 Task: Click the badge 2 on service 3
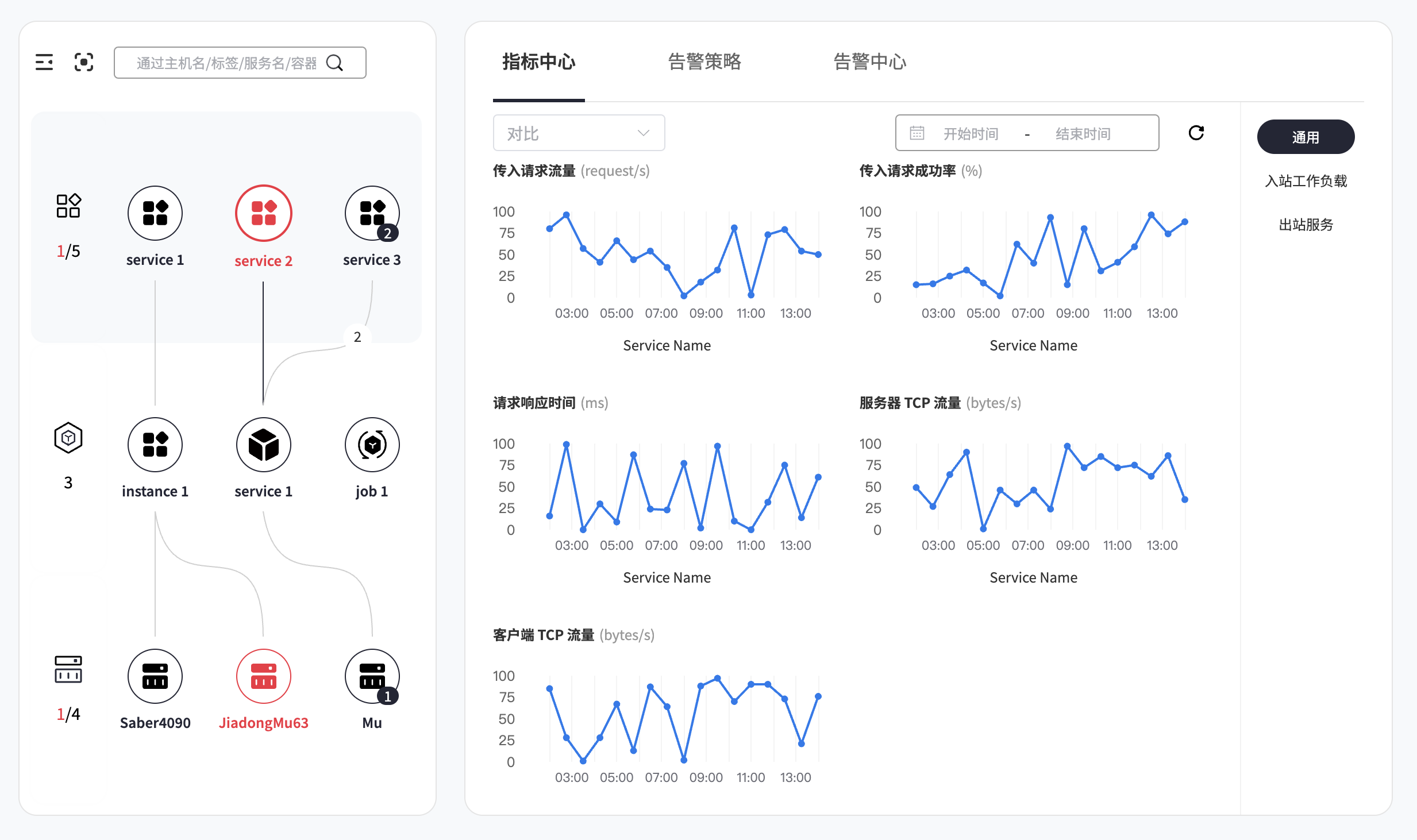pos(388,233)
